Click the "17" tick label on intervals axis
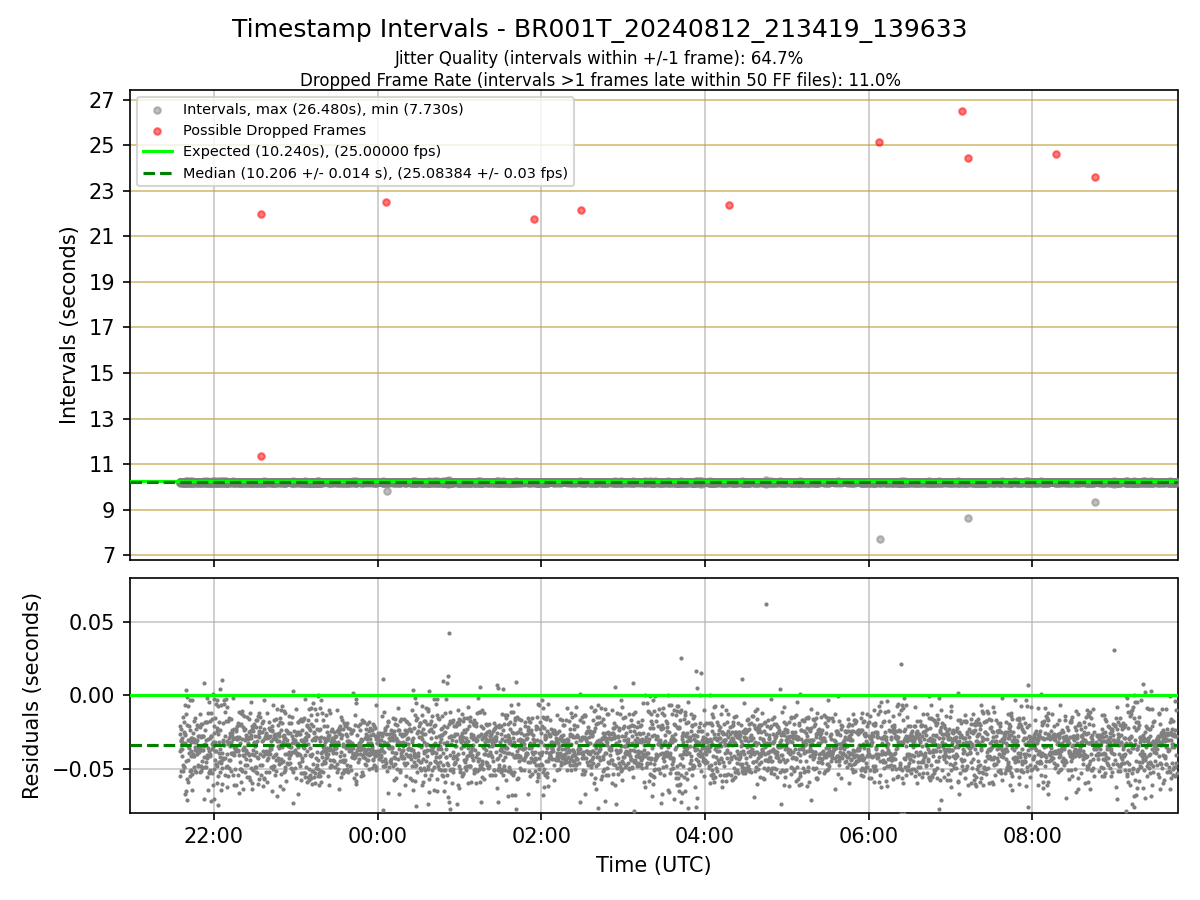The height and width of the screenshot is (900, 1200). coord(102,328)
